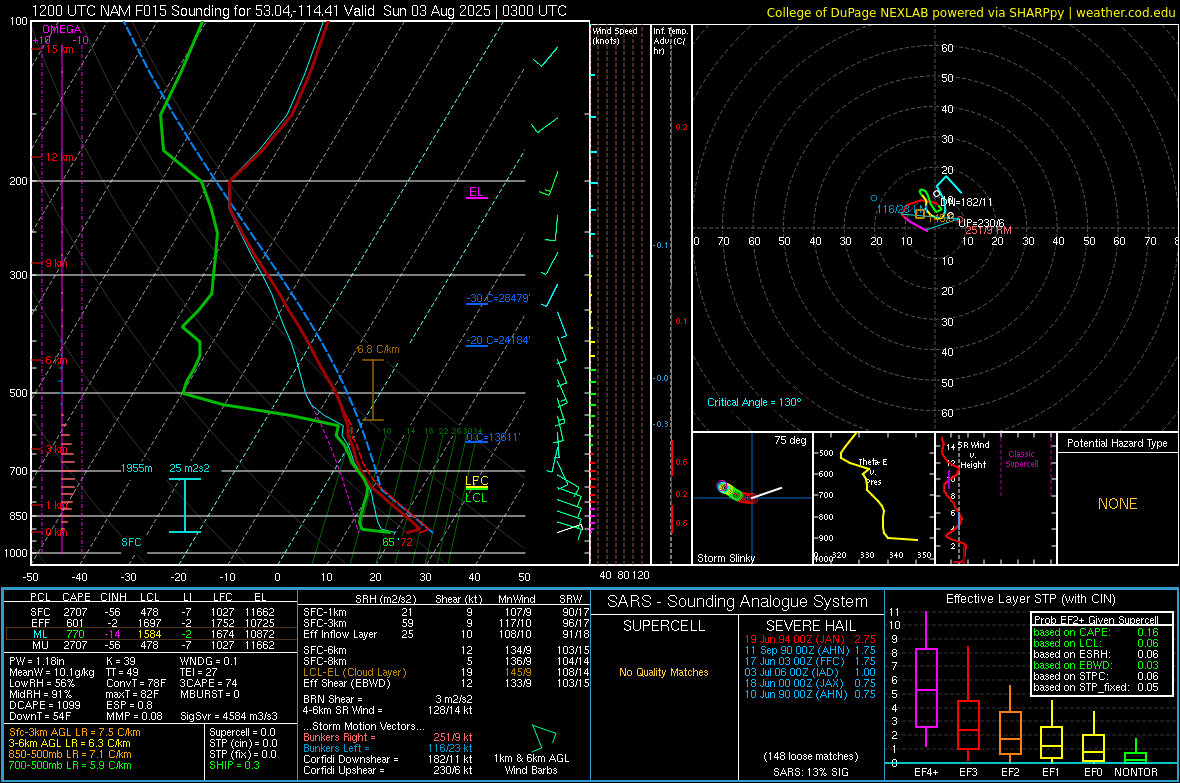
Task: Select the highlighted ML parcel row
Action: pyautogui.click(x=152, y=634)
